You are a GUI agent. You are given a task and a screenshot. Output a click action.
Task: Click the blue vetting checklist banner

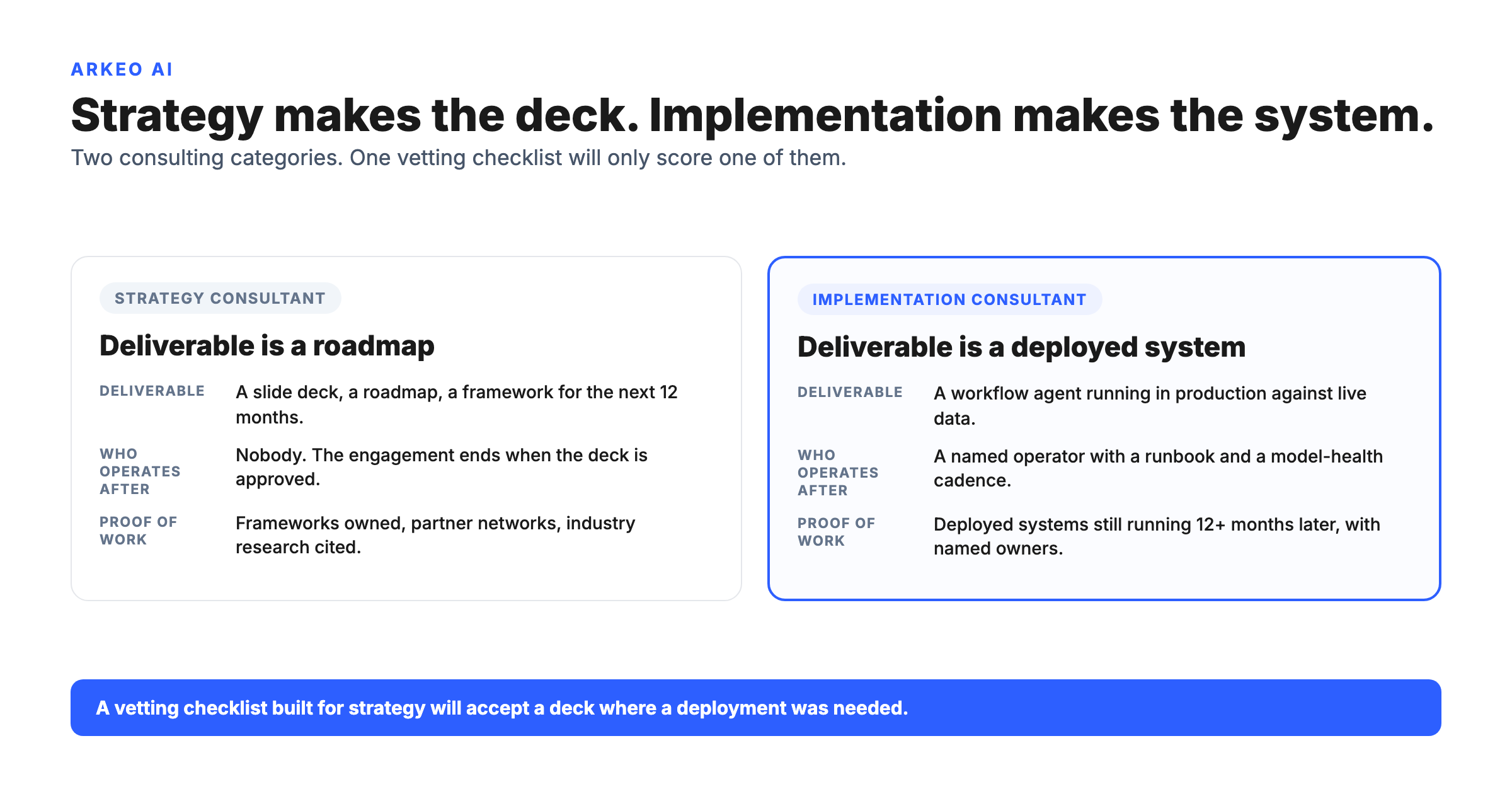coord(756,708)
